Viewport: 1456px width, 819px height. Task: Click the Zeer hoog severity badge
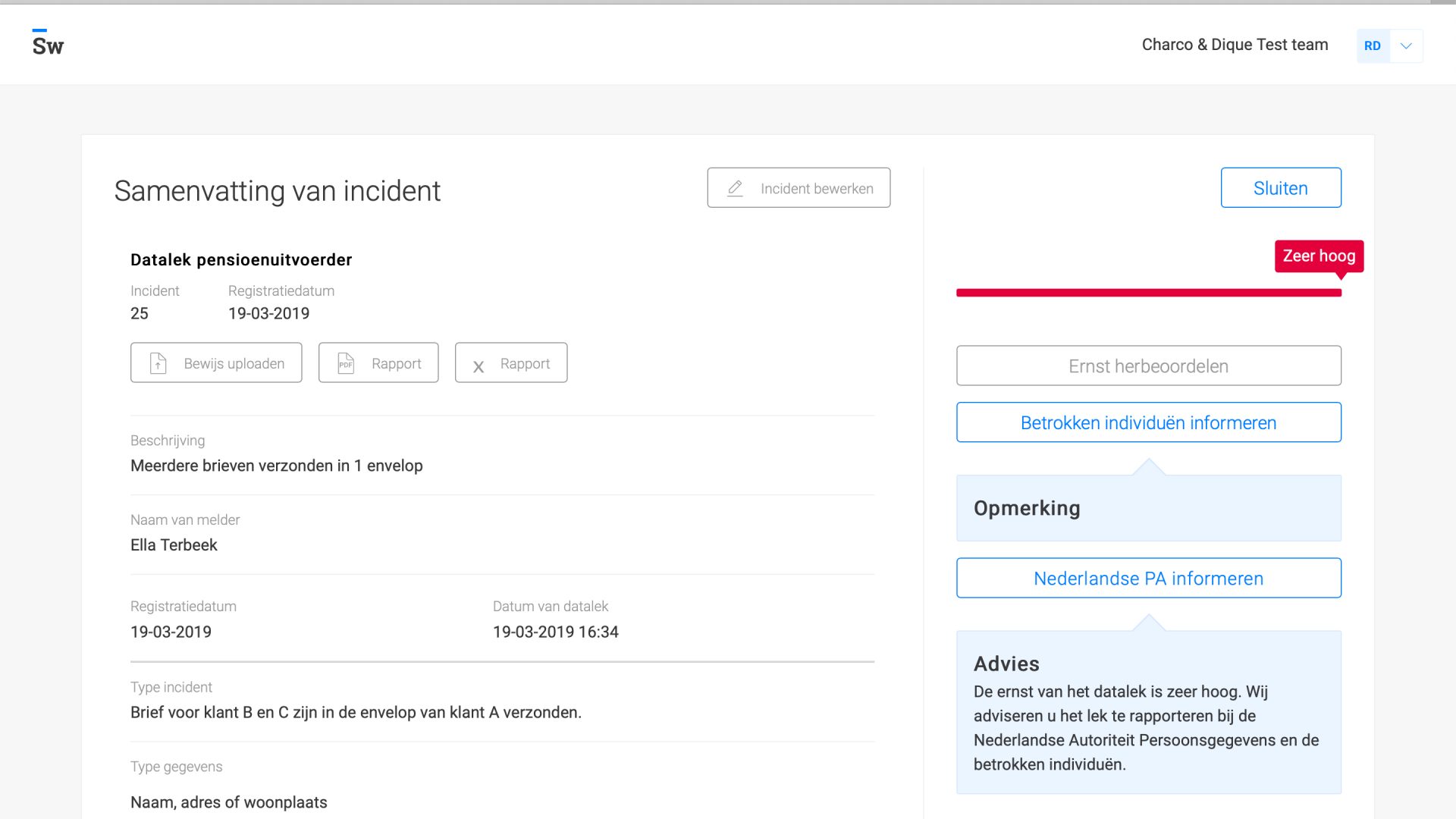(x=1318, y=256)
